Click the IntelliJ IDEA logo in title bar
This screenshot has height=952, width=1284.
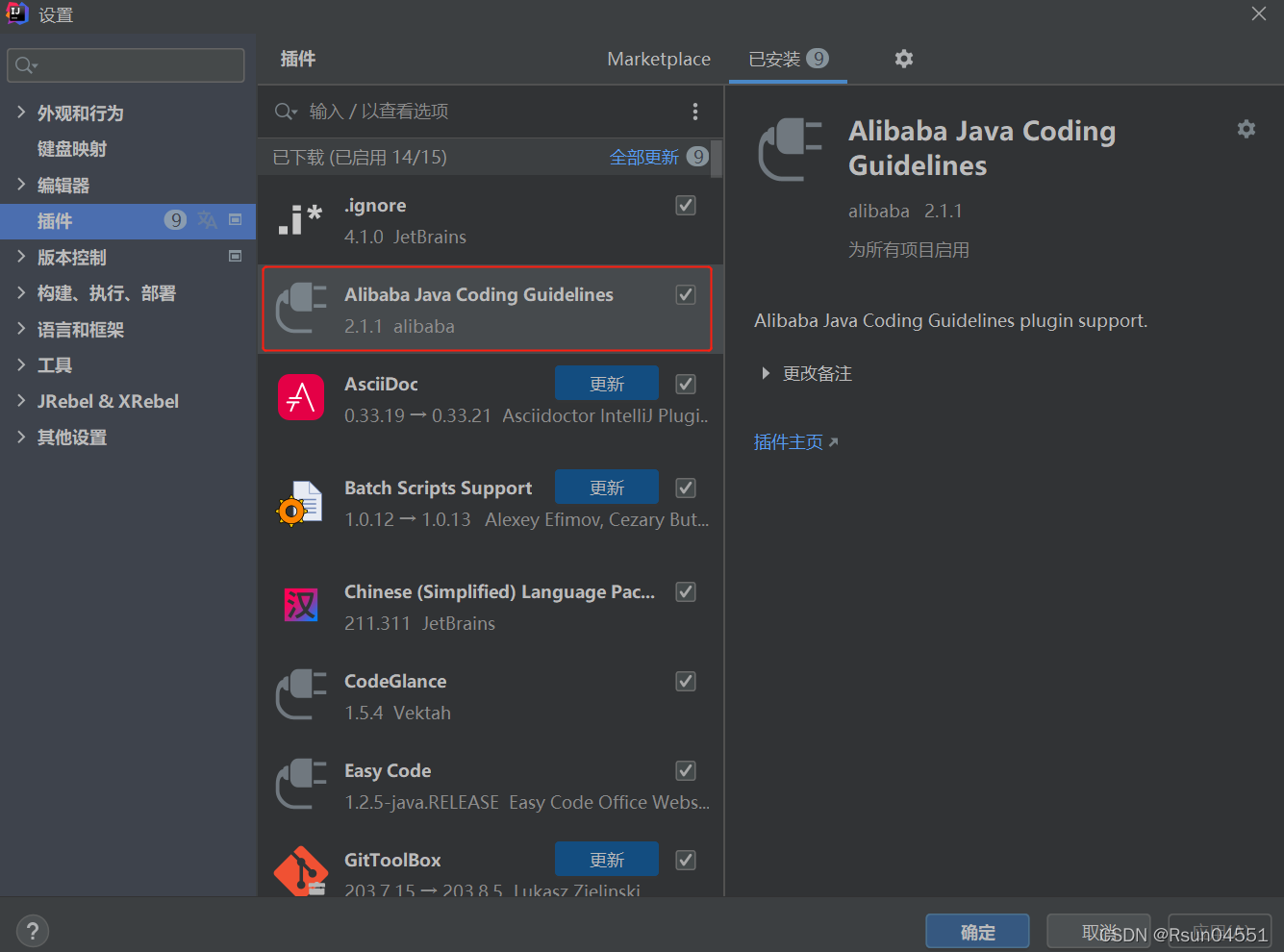pos(17,13)
